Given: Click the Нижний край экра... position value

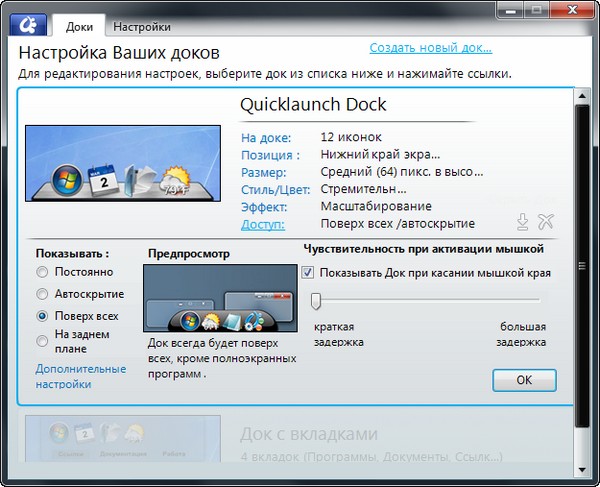Looking at the screenshot, I should pos(380,155).
